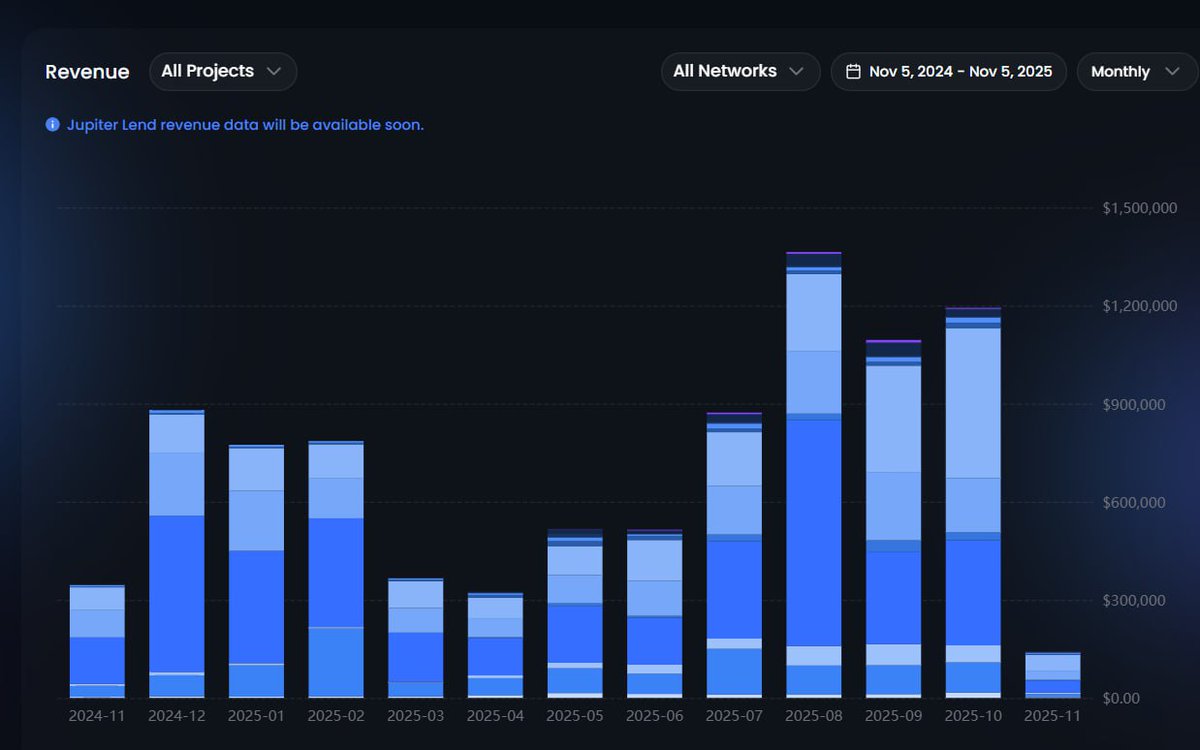Click the 2025-08 x-axis label
Viewport: 1200px width, 750px height.
(x=814, y=716)
